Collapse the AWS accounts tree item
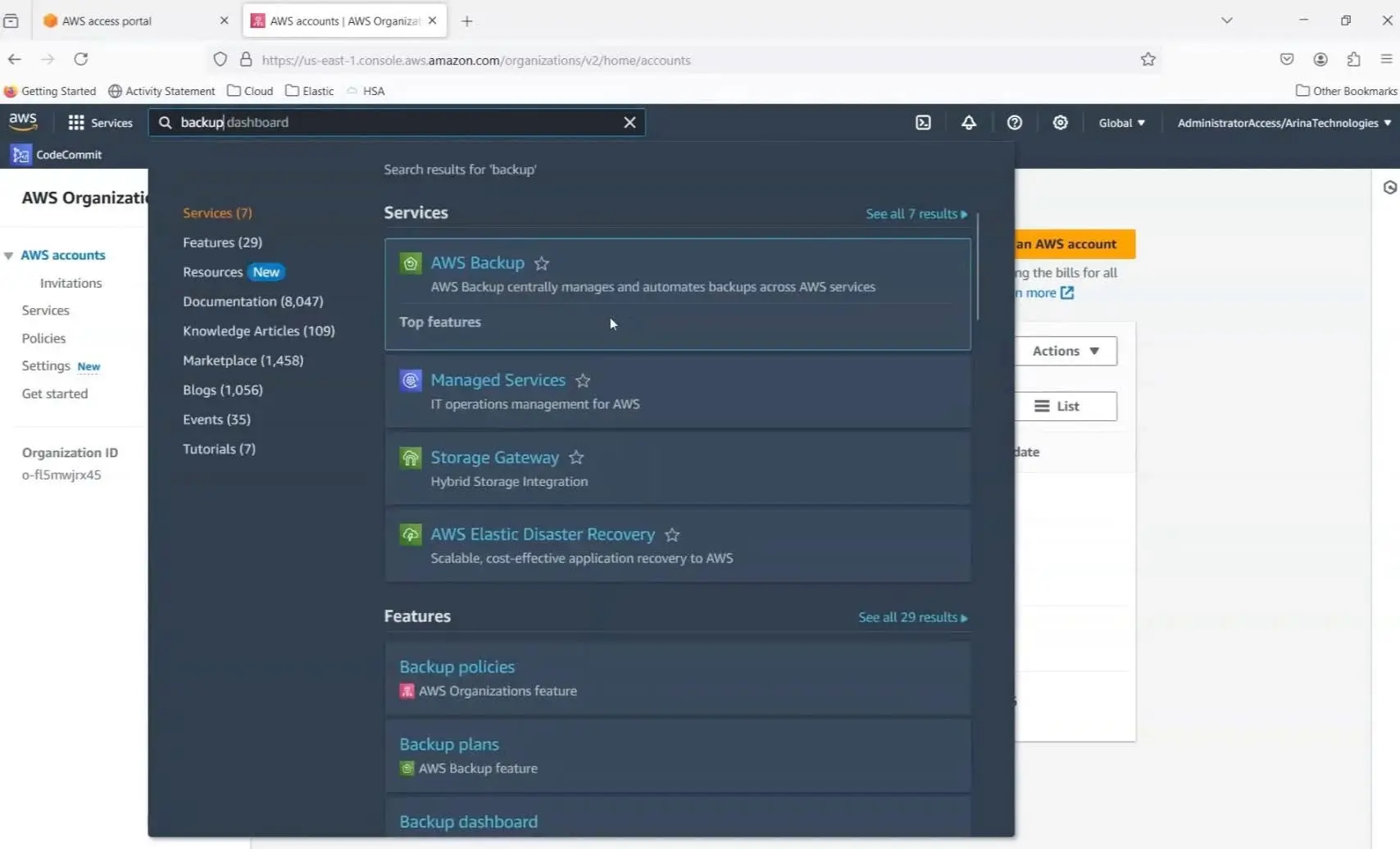Viewport: 1400px width, 849px height. click(8, 256)
